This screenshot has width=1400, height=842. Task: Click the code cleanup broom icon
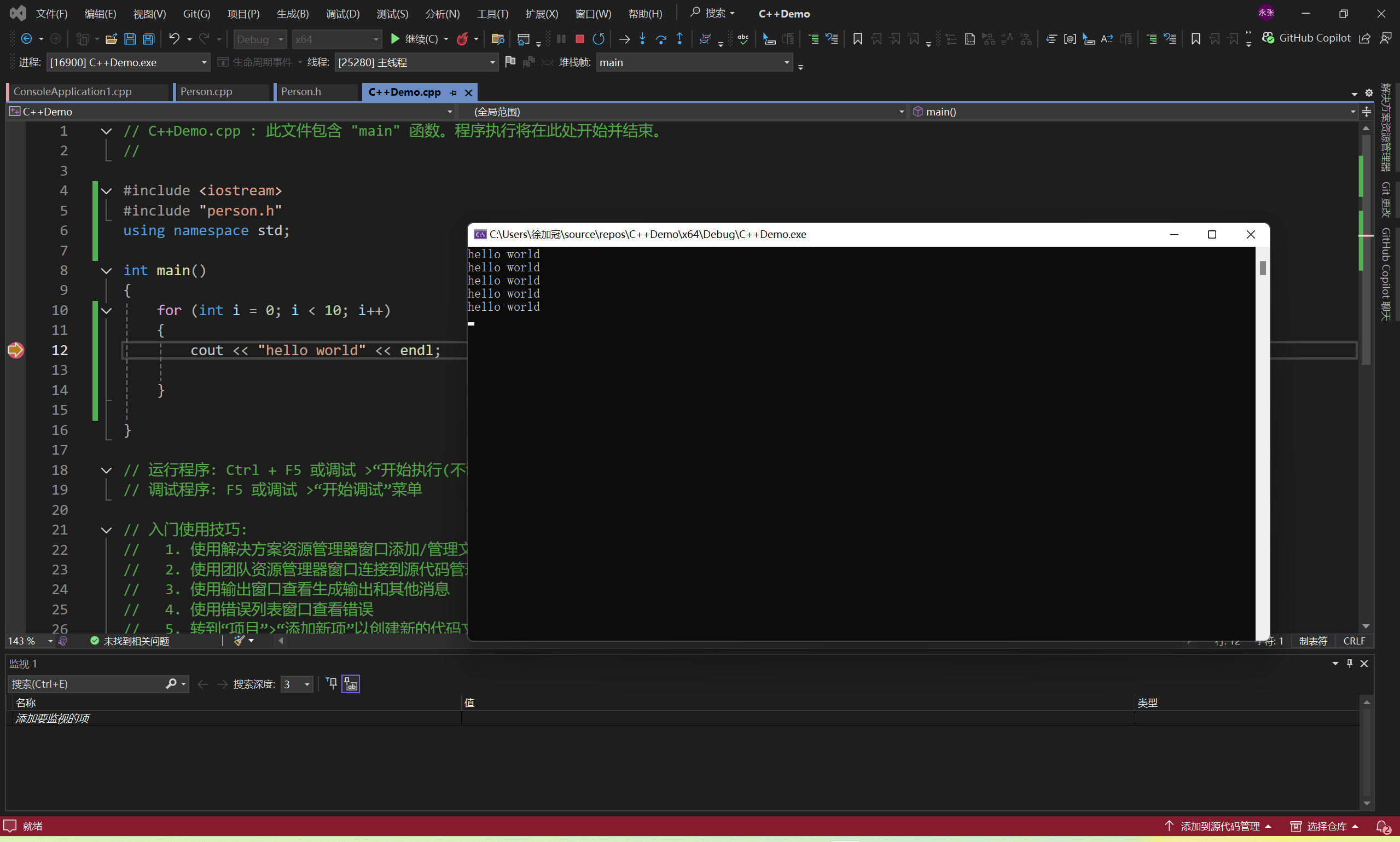240,641
